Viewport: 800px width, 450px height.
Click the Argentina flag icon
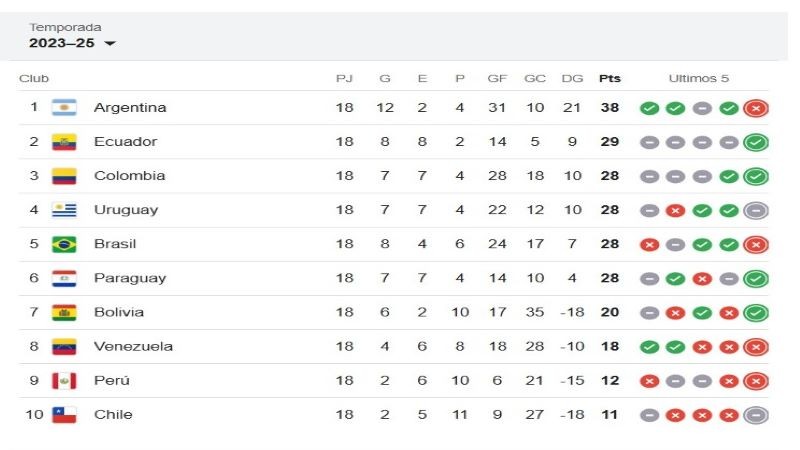tap(64, 108)
